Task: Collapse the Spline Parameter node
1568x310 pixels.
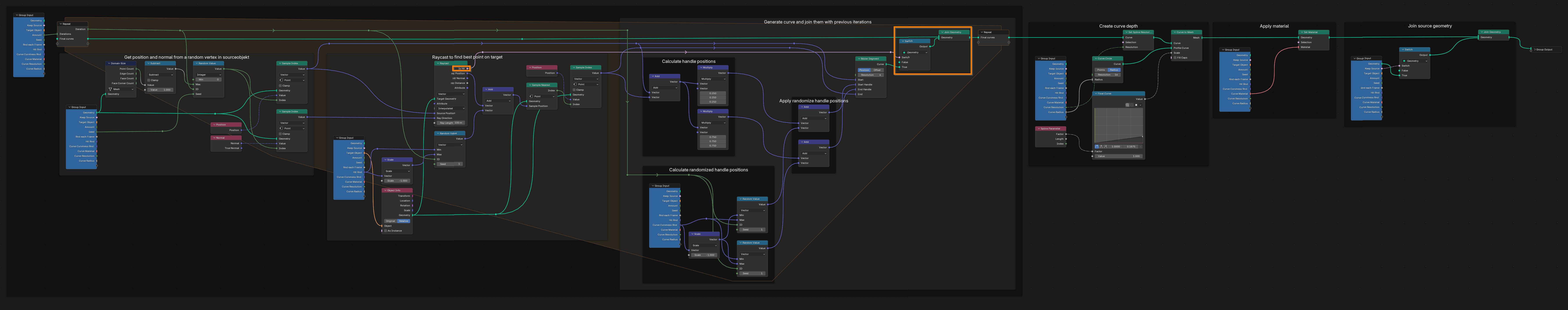Action: pos(1039,129)
